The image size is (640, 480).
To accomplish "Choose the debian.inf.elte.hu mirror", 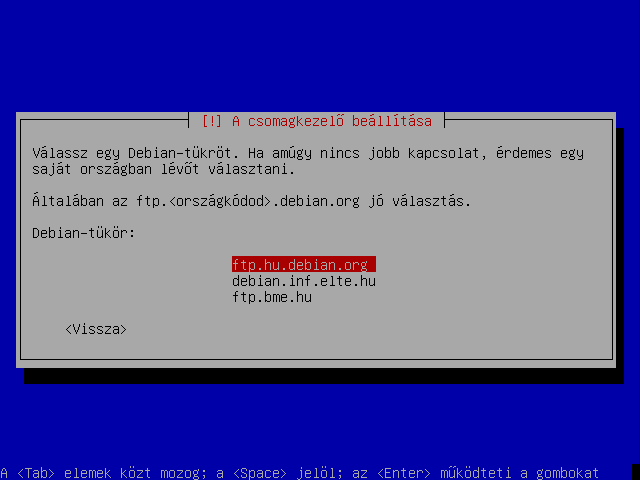I will pos(304,281).
